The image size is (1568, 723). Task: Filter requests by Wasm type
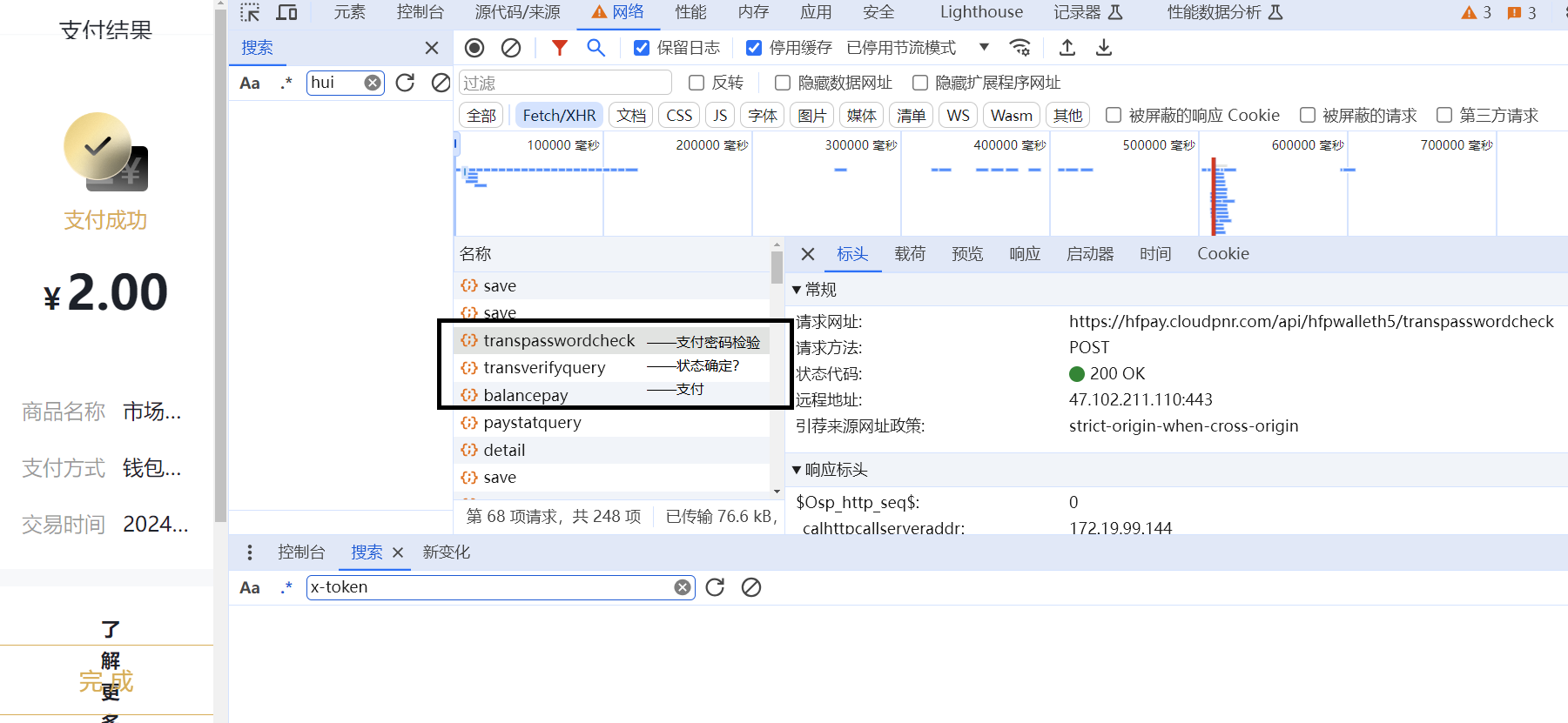pos(1012,116)
